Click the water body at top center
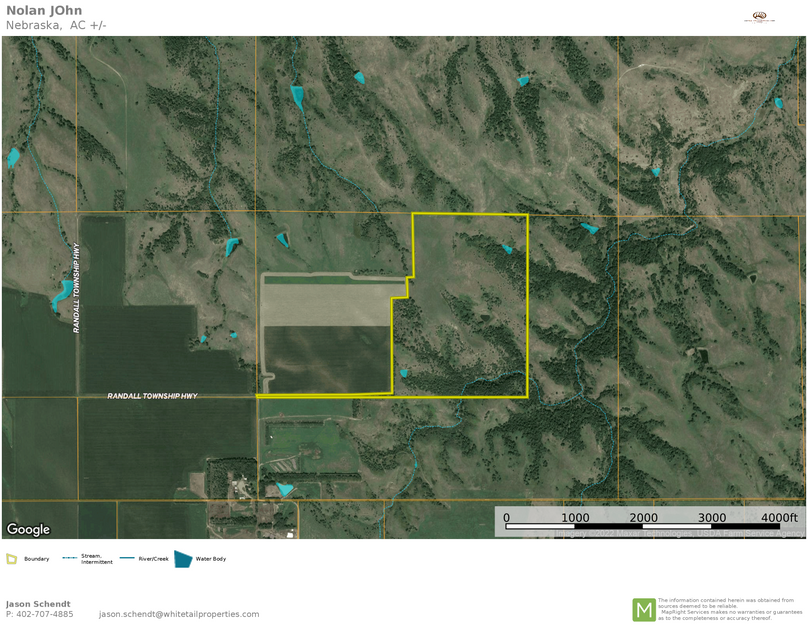The width and height of the screenshot is (808, 625). click(298, 96)
